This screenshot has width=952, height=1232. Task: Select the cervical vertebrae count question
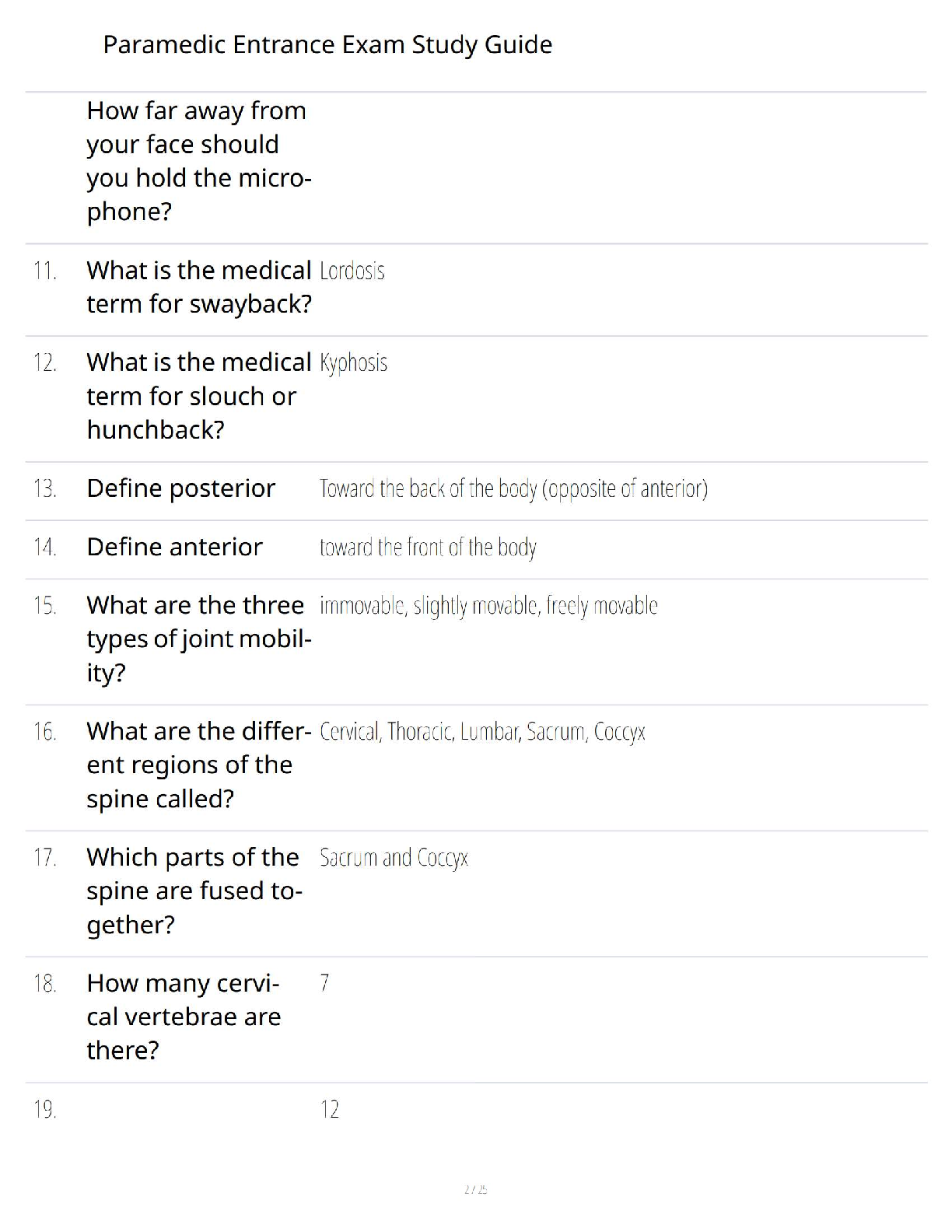[x=184, y=1017]
